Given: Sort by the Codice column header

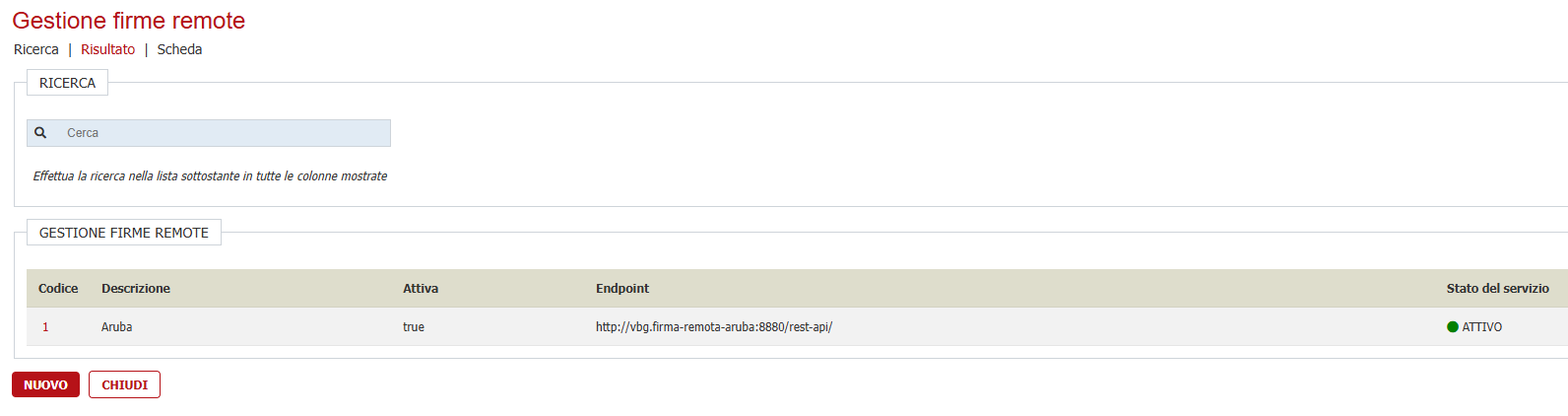Looking at the screenshot, I should point(58,289).
